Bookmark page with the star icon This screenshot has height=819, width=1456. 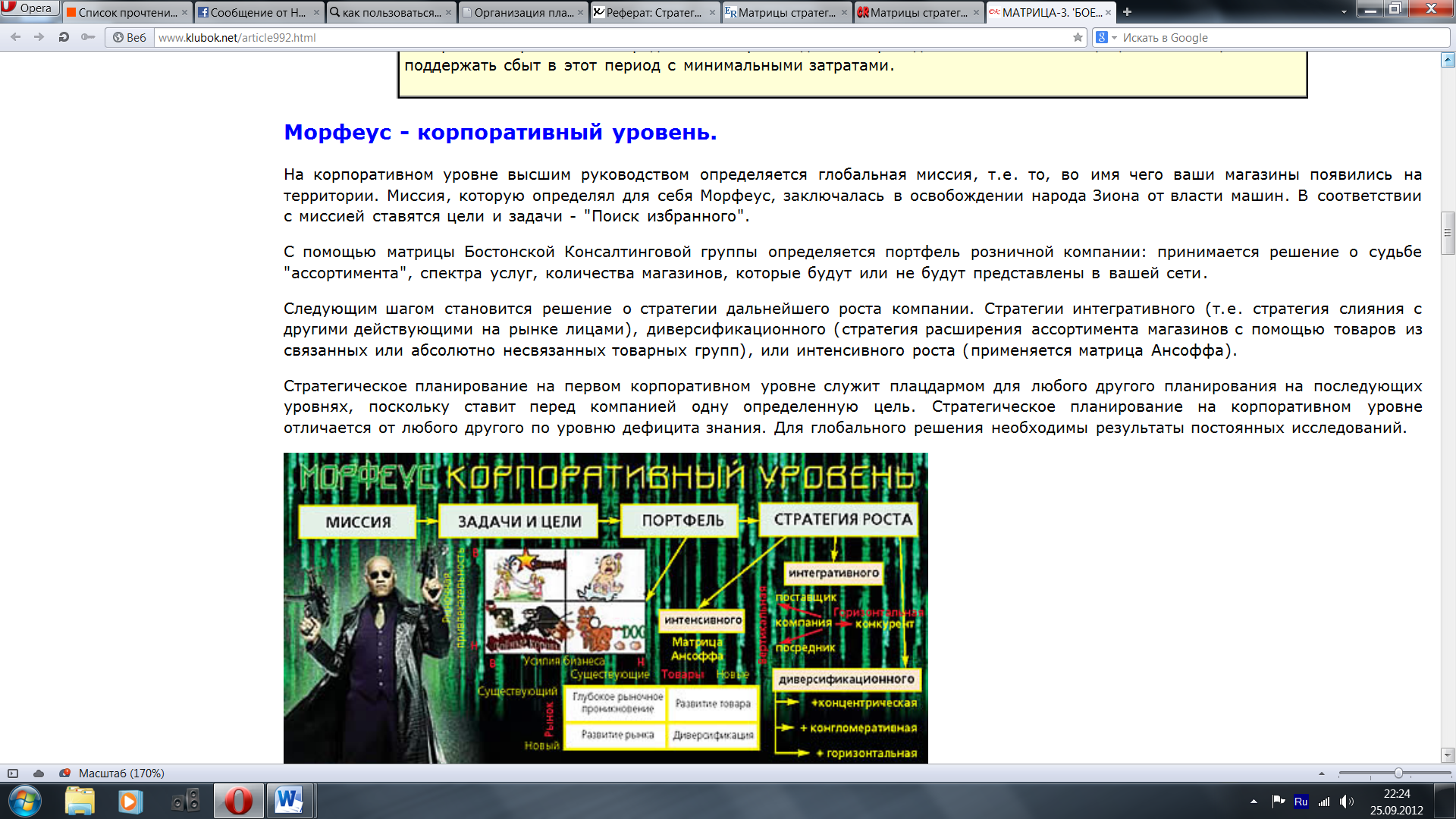[x=1078, y=37]
